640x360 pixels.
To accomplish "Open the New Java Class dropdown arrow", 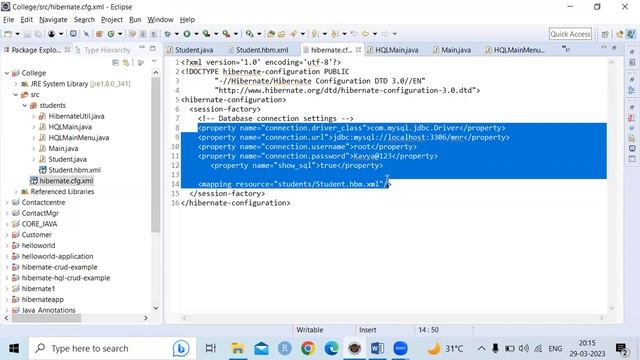I will click(x=120, y=34).
